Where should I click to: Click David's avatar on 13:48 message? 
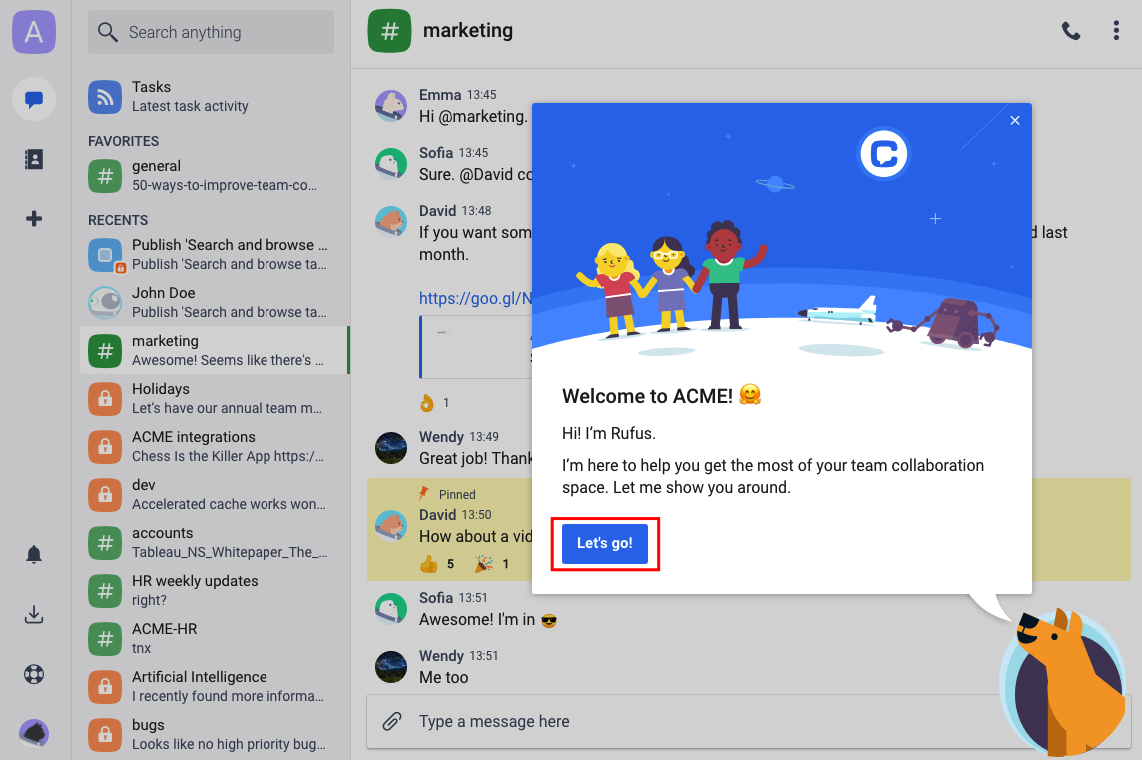391,221
